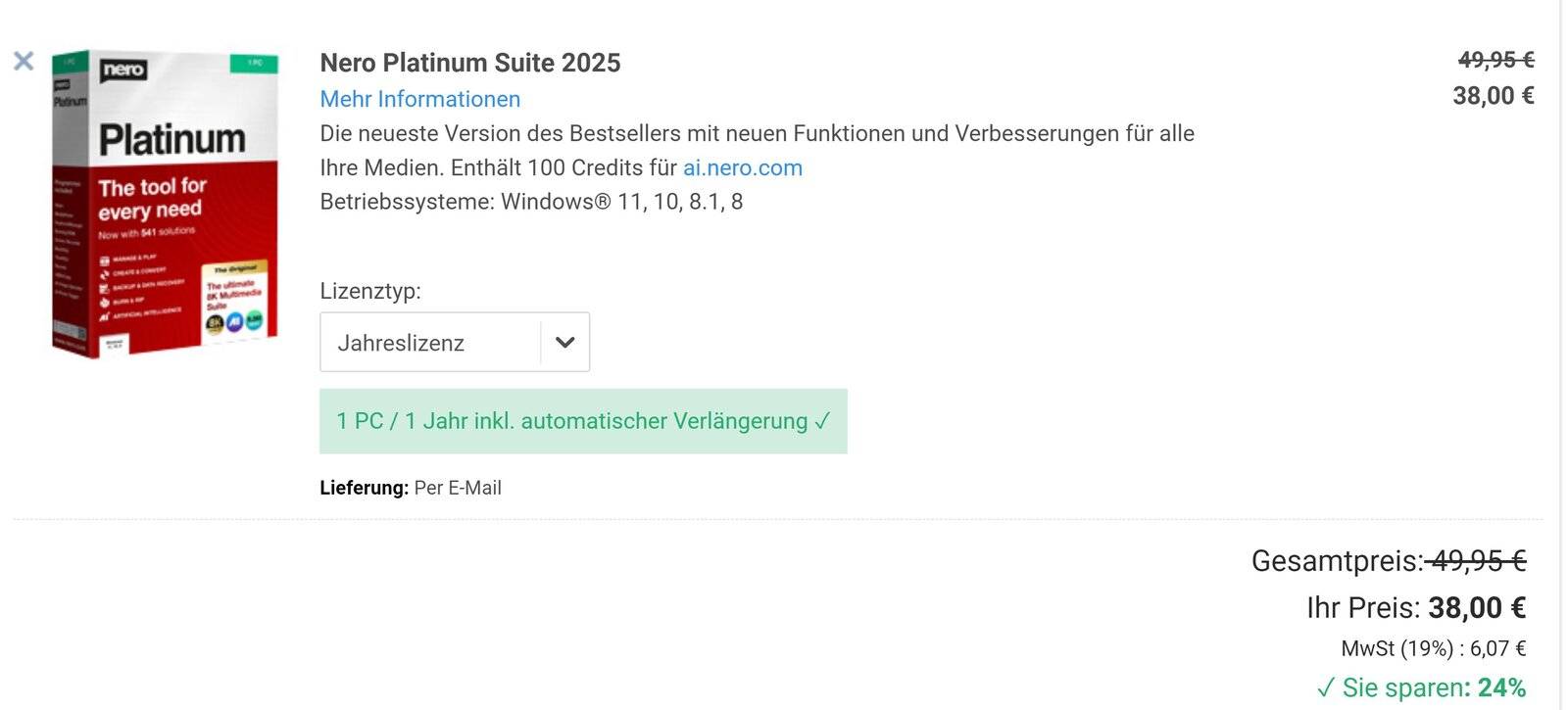Open the Mehr Informationen link
The width and height of the screenshot is (1568, 710).
click(x=419, y=99)
